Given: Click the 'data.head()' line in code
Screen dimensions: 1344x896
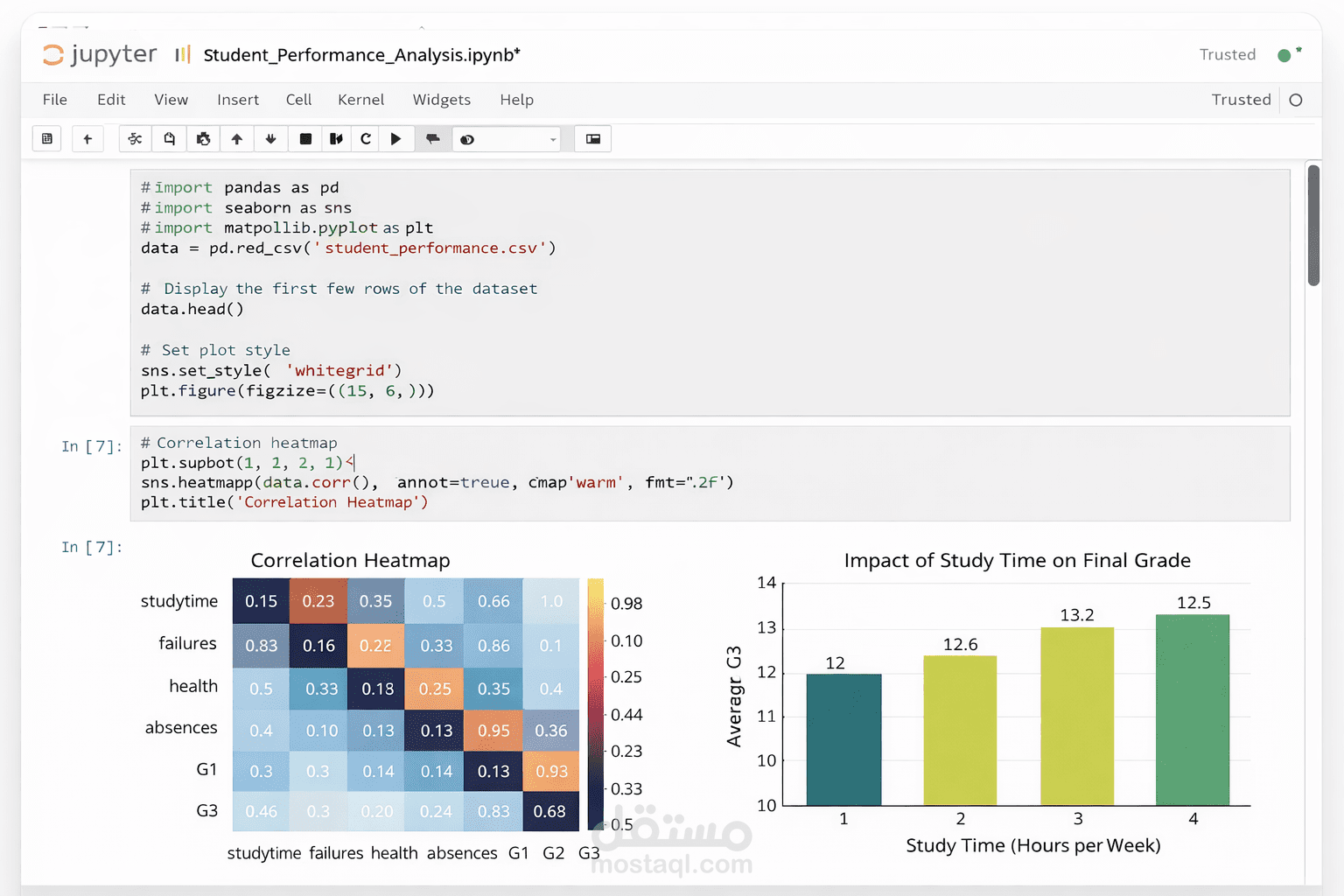Looking at the screenshot, I should tap(192, 309).
